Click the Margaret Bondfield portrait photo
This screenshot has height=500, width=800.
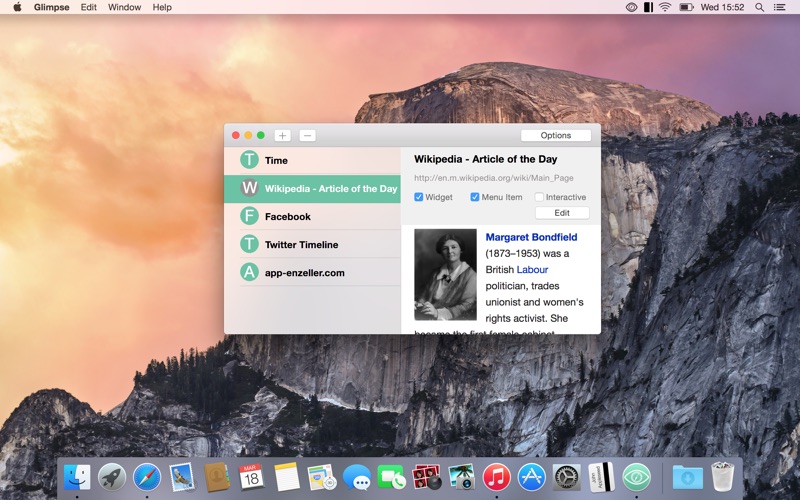[445, 274]
